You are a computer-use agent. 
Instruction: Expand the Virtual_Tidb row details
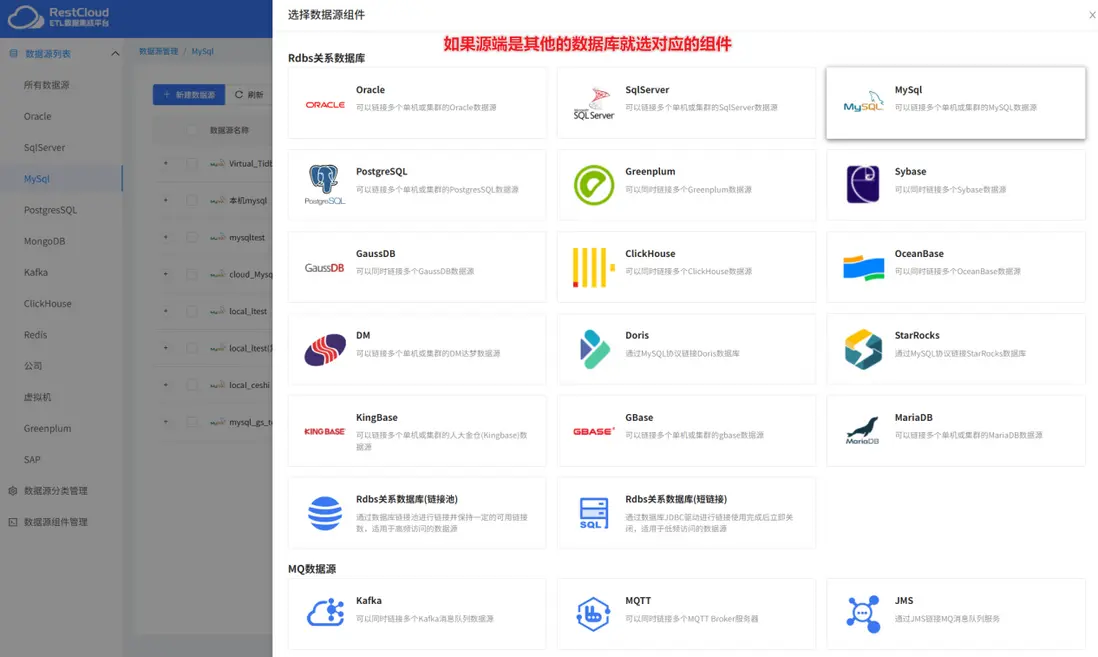[x=166, y=163]
